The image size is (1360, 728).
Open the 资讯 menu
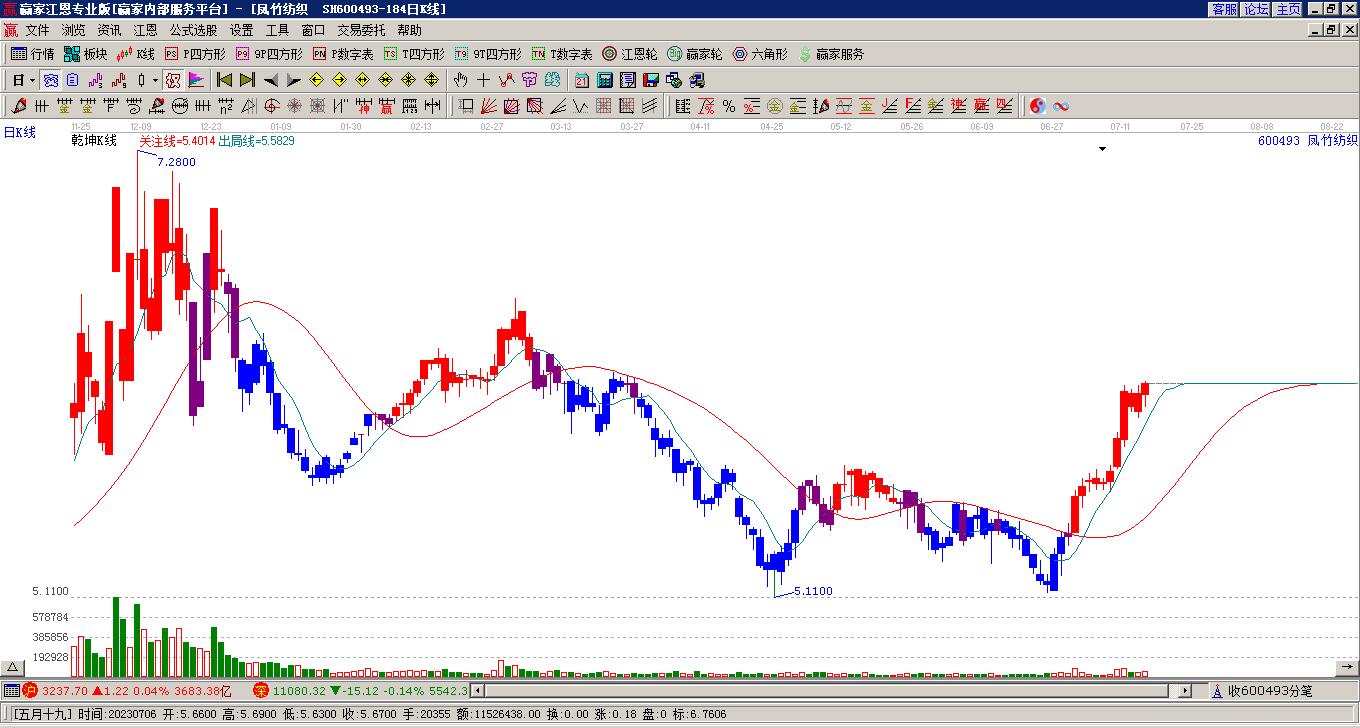coord(109,30)
